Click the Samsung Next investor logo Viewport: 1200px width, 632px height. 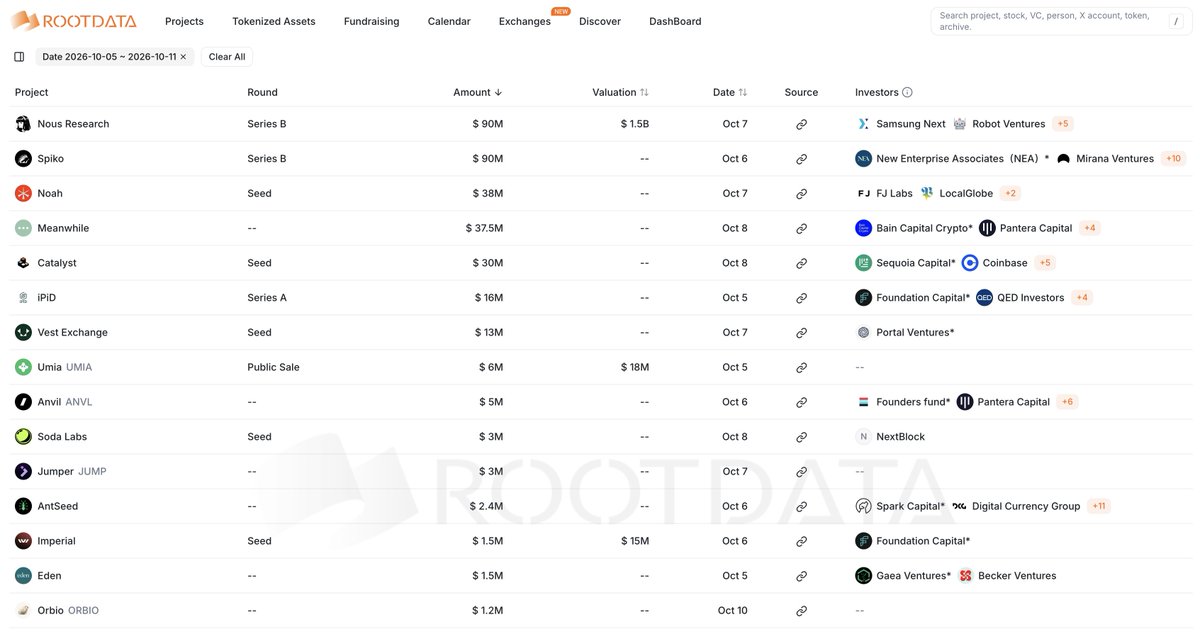pyautogui.click(x=863, y=124)
